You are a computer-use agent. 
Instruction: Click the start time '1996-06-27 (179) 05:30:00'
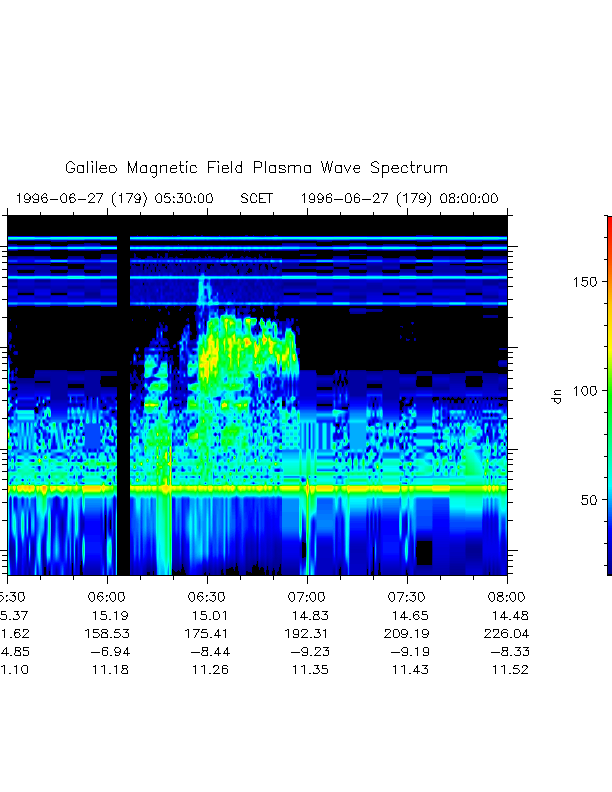tap(115, 199)
